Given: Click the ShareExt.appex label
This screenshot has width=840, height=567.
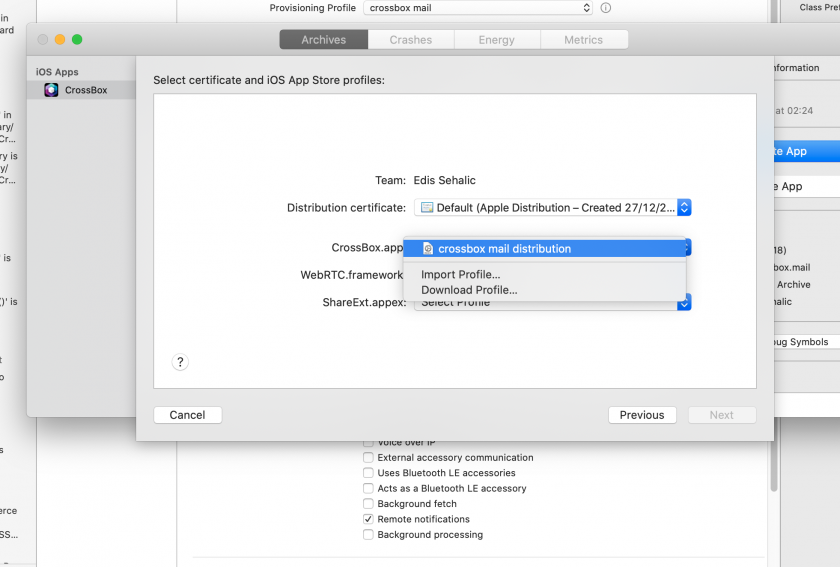Looking at the screenshot, I should [x=364, y=302].
